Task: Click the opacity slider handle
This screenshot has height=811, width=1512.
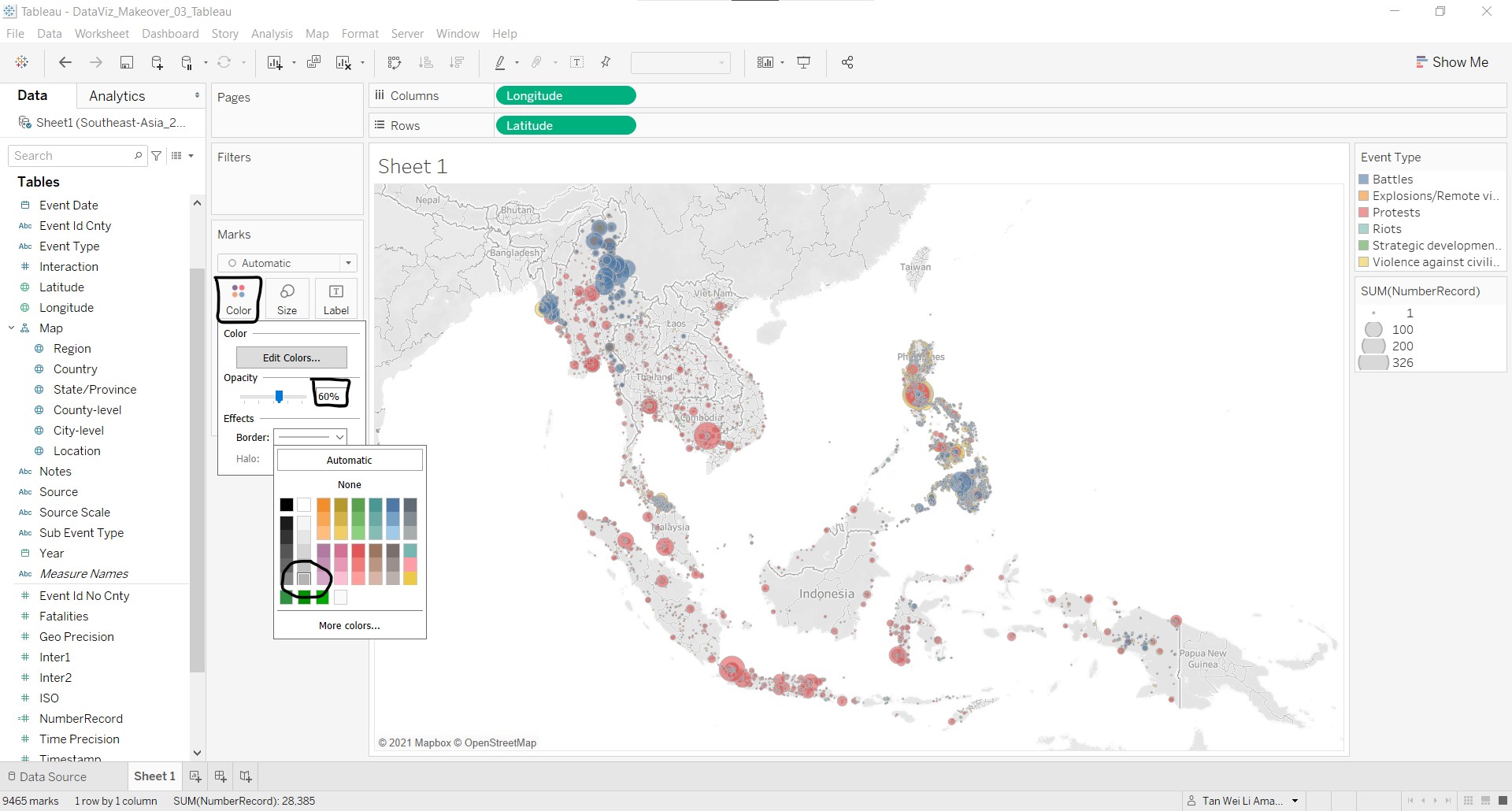Action: click(279, 396)
